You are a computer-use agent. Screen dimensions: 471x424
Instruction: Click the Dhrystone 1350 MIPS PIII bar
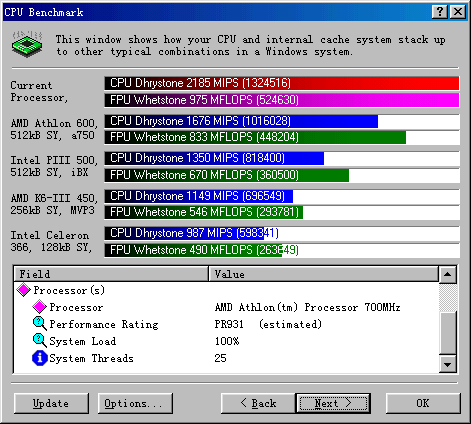214,158
